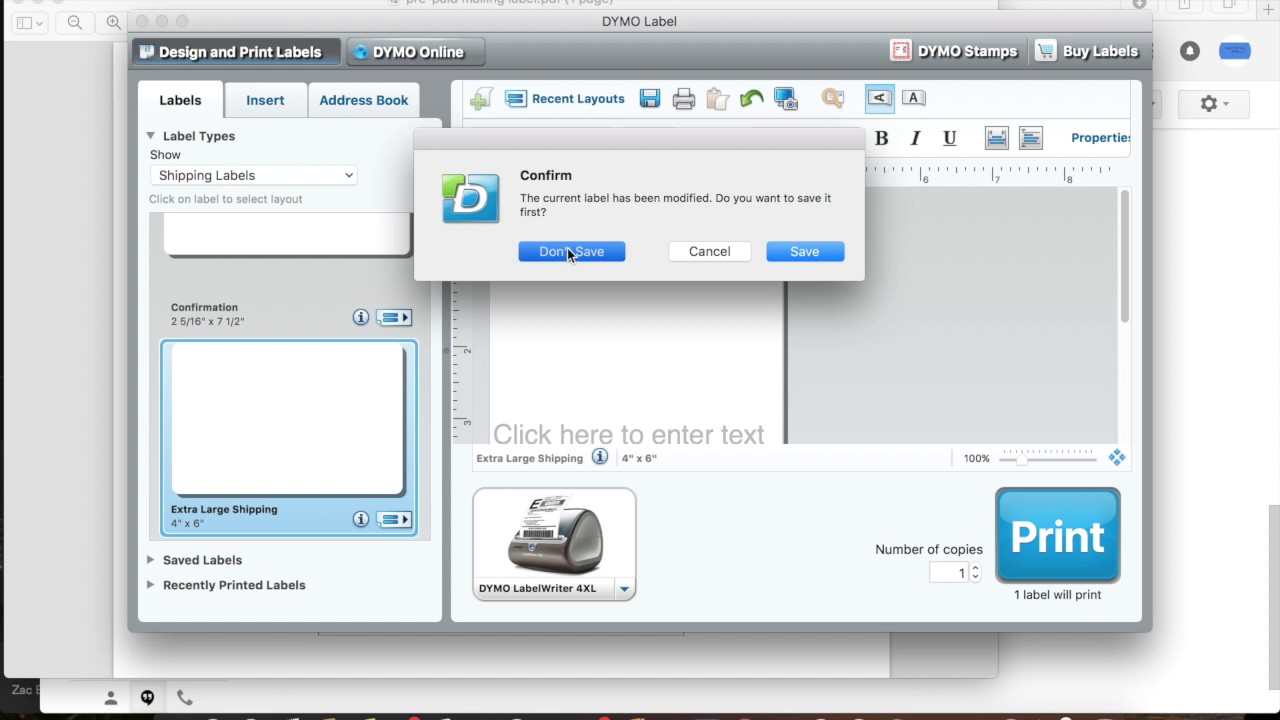Open layout arrow for Extra Large Shipping label
1280x720 pixels.
[x=394, y=519]
